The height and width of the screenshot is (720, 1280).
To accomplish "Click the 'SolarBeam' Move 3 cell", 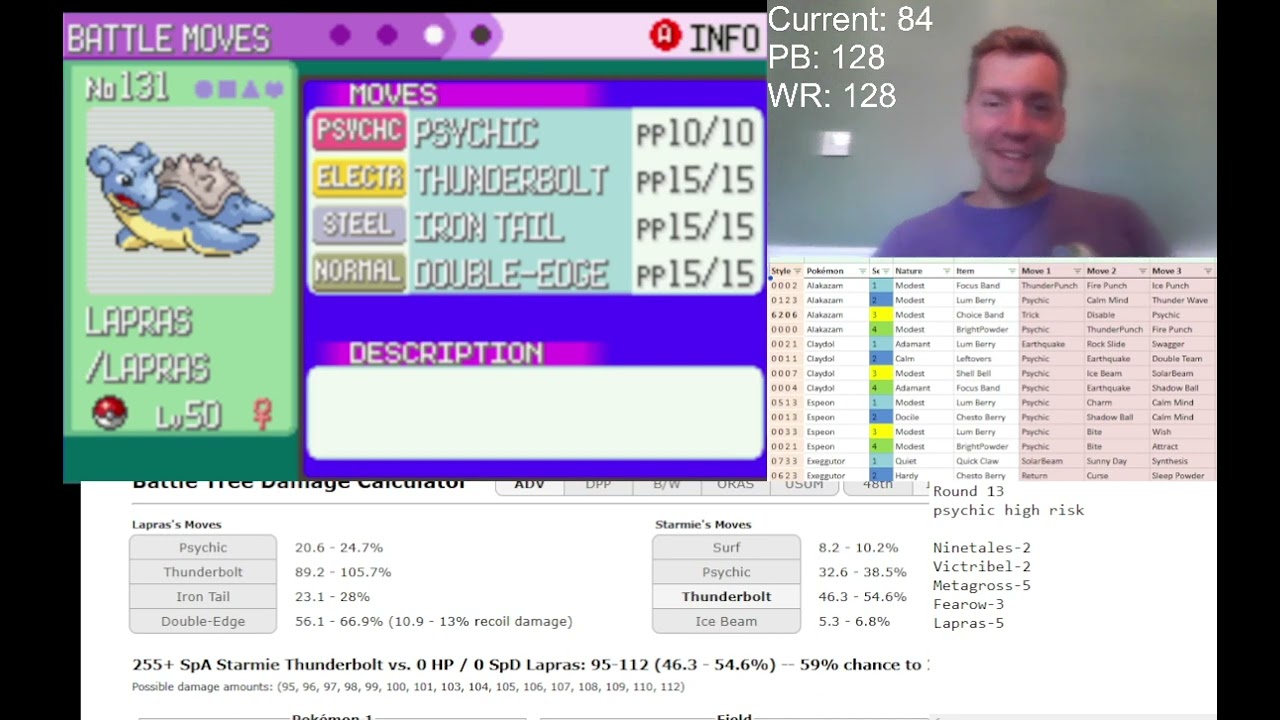I will 1182,373.
